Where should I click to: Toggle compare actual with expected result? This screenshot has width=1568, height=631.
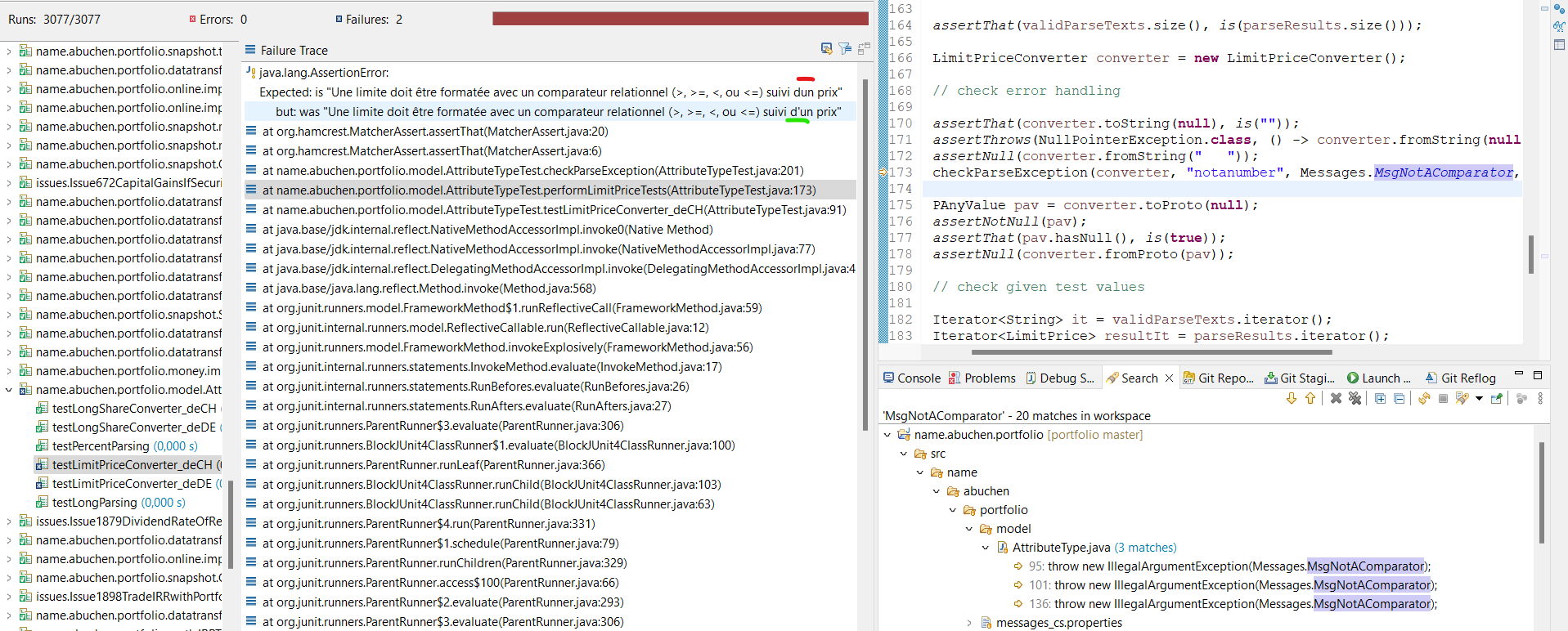(864, 49)
